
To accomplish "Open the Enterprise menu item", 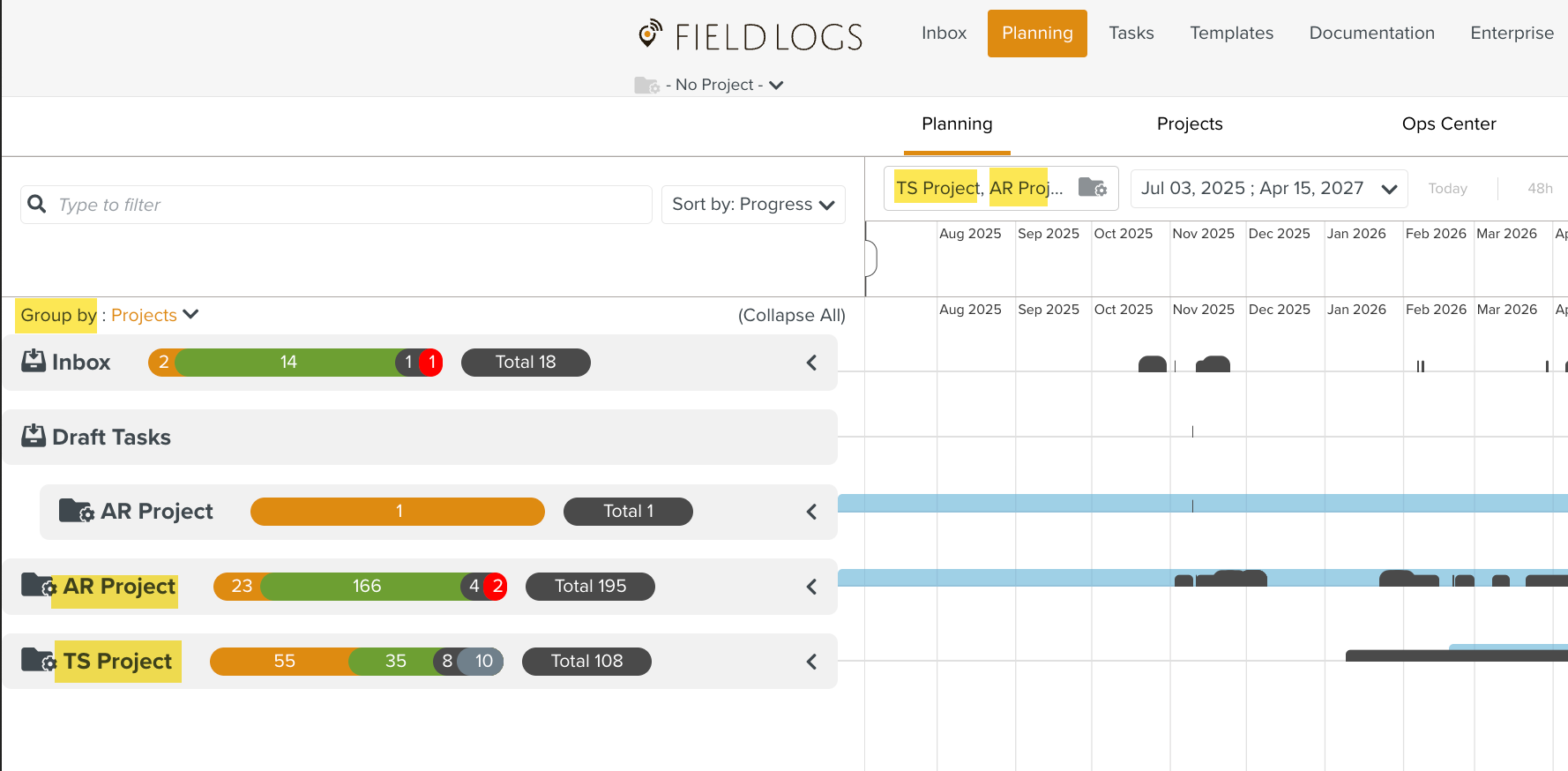I will [1512, 34].
